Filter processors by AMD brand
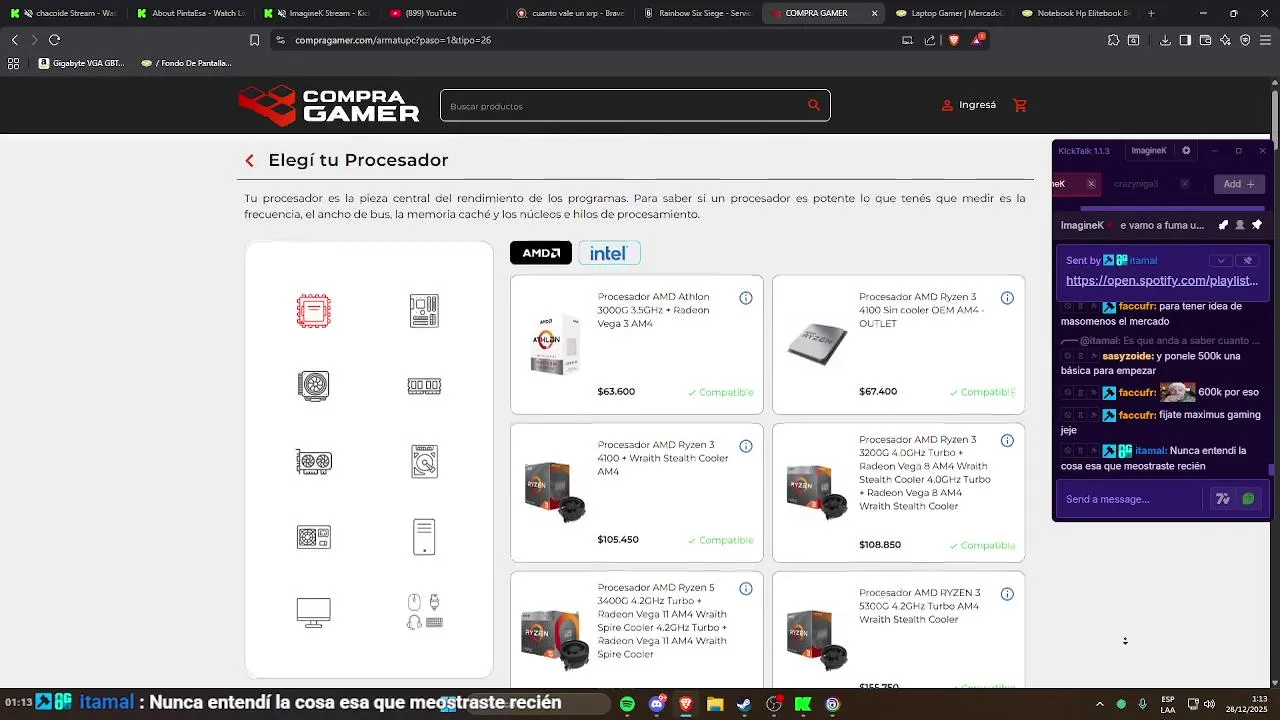The image size is (1280, 720). coord(541,253)
